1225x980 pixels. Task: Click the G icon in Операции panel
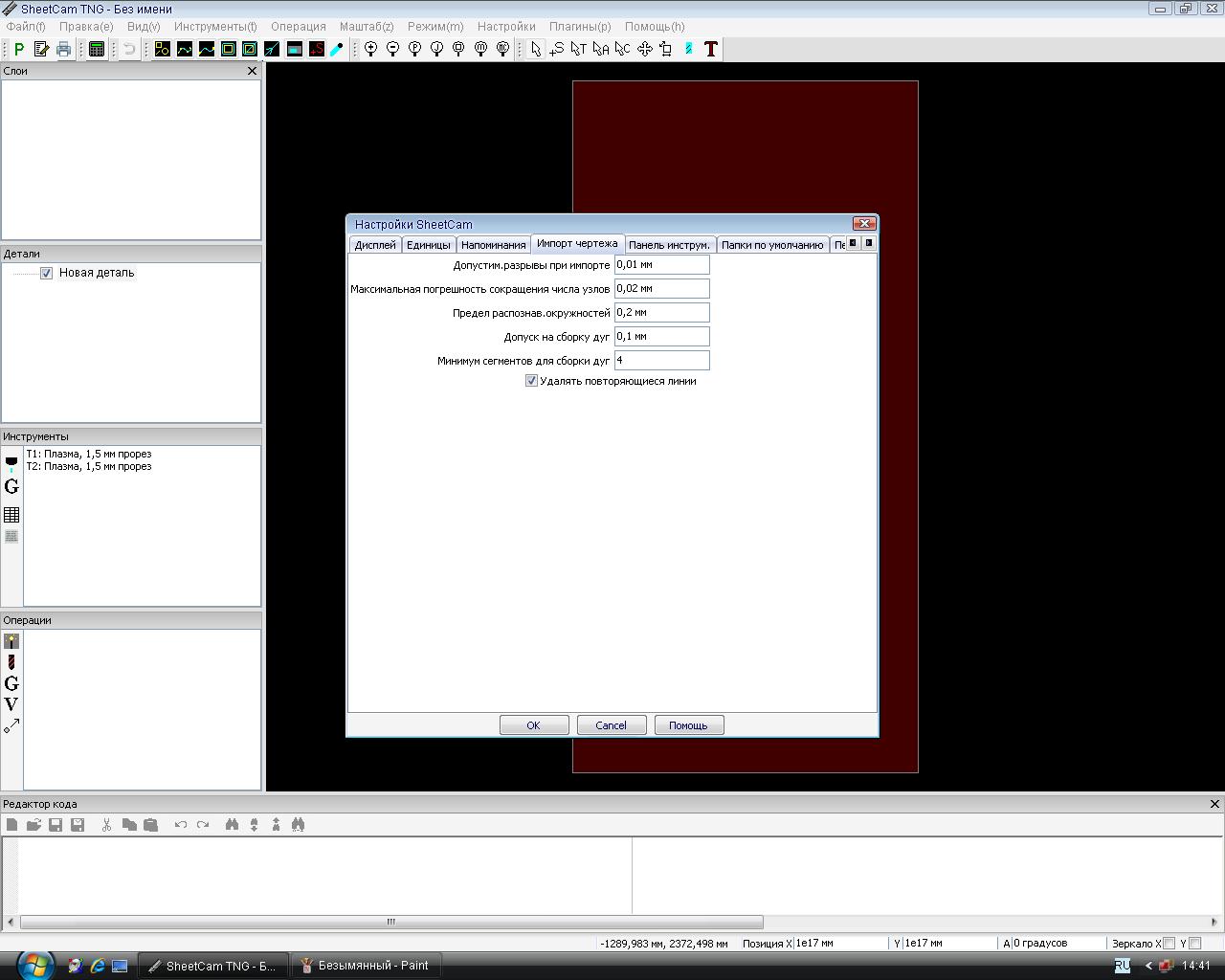[x=11, y=683]
